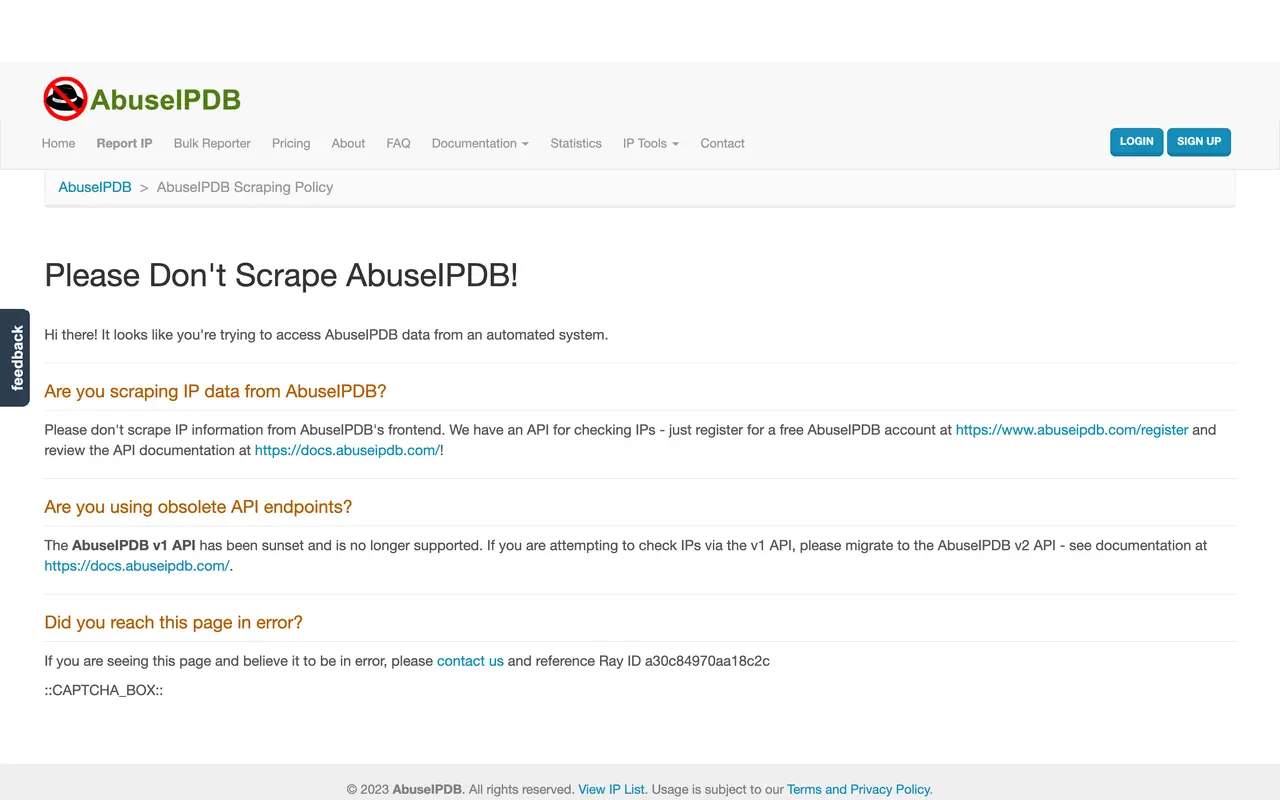This screenshot has width=1280, height=800.
Task: Open docs.abuseipdb.com link under obsolete API section
Action: click(x=137, y=566)
